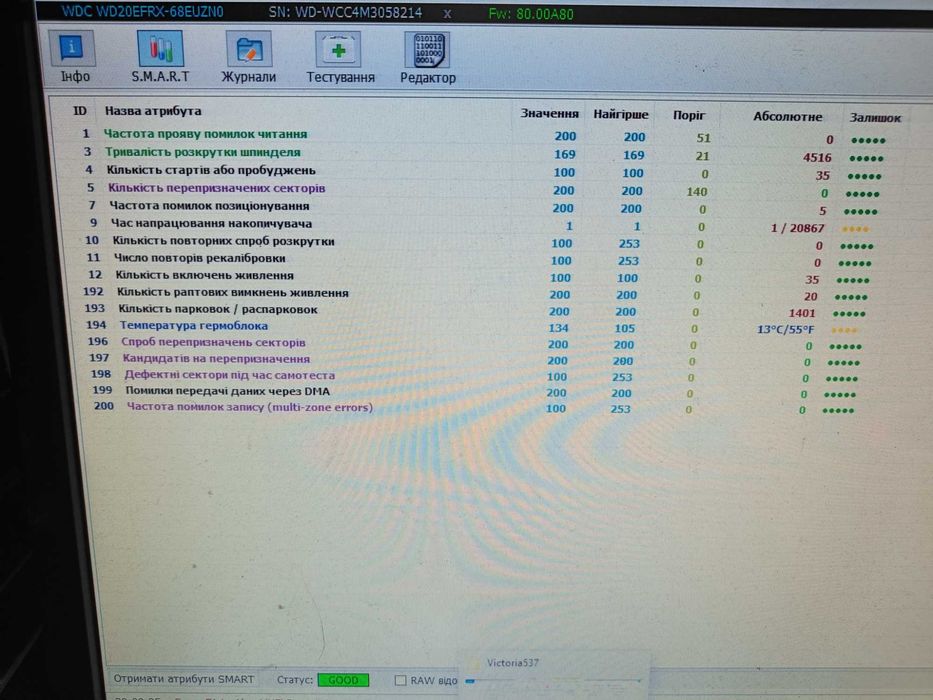Enable the RAW checkbox

(400, 680)
